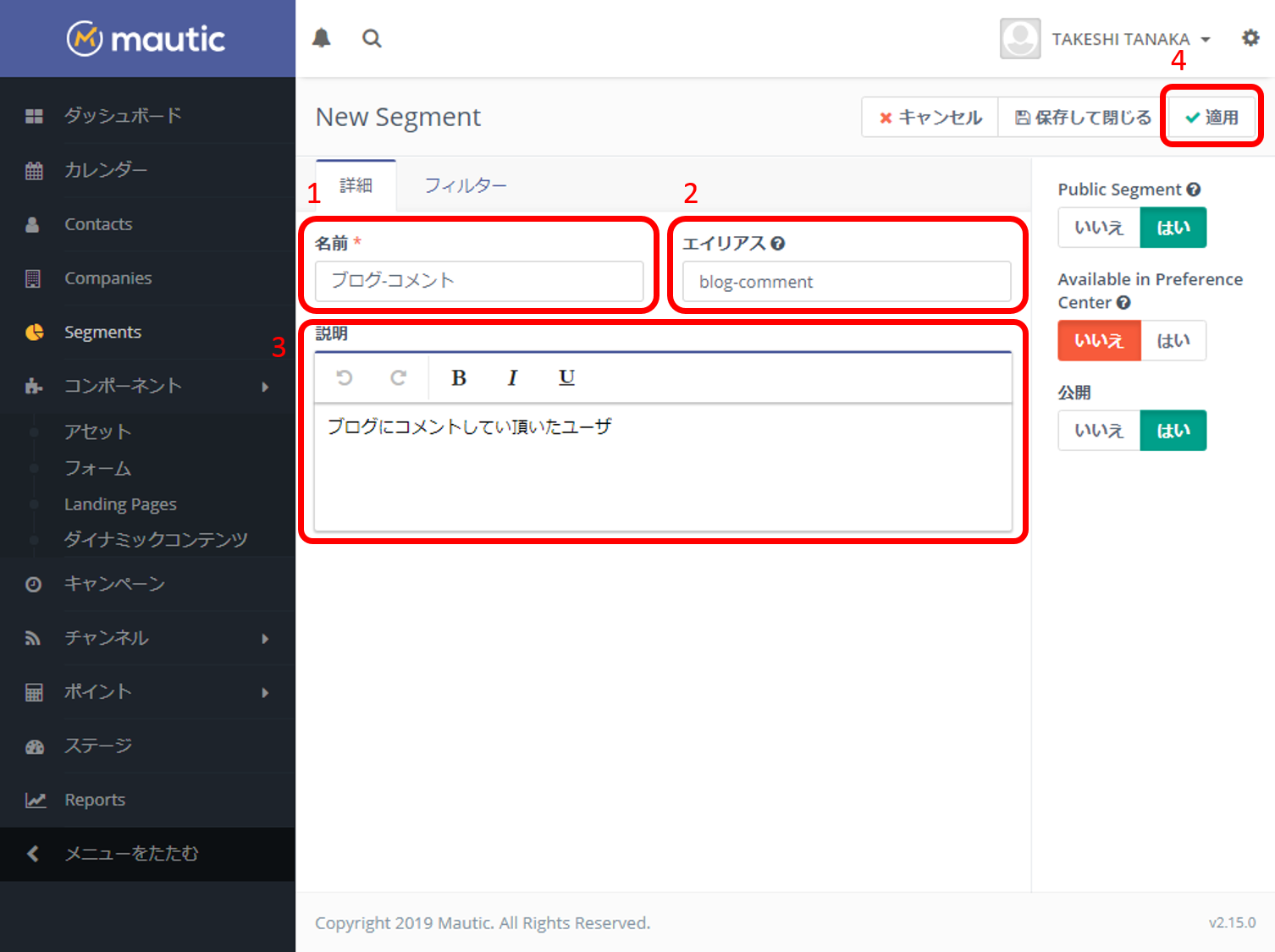Open Contacts in the sidebar
Viewport: 1275px width, 952px height.
[x=98, y=224]
